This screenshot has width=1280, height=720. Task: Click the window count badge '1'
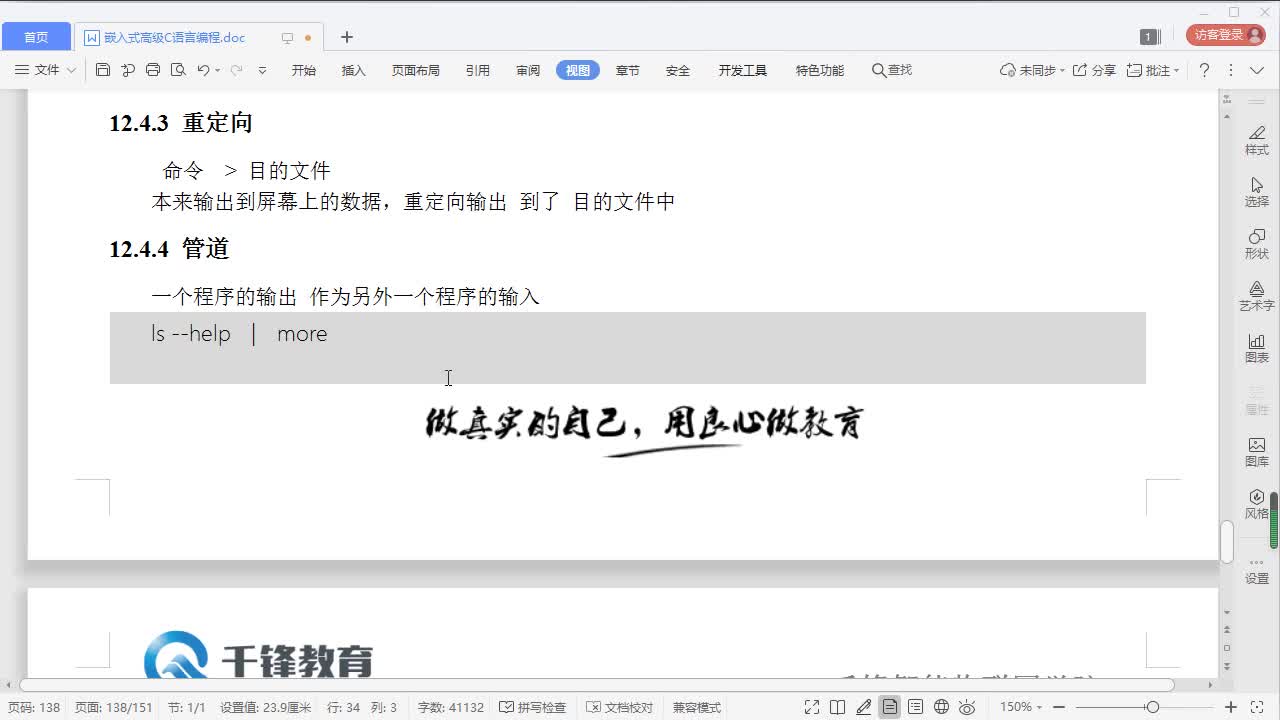[1149, 37]
